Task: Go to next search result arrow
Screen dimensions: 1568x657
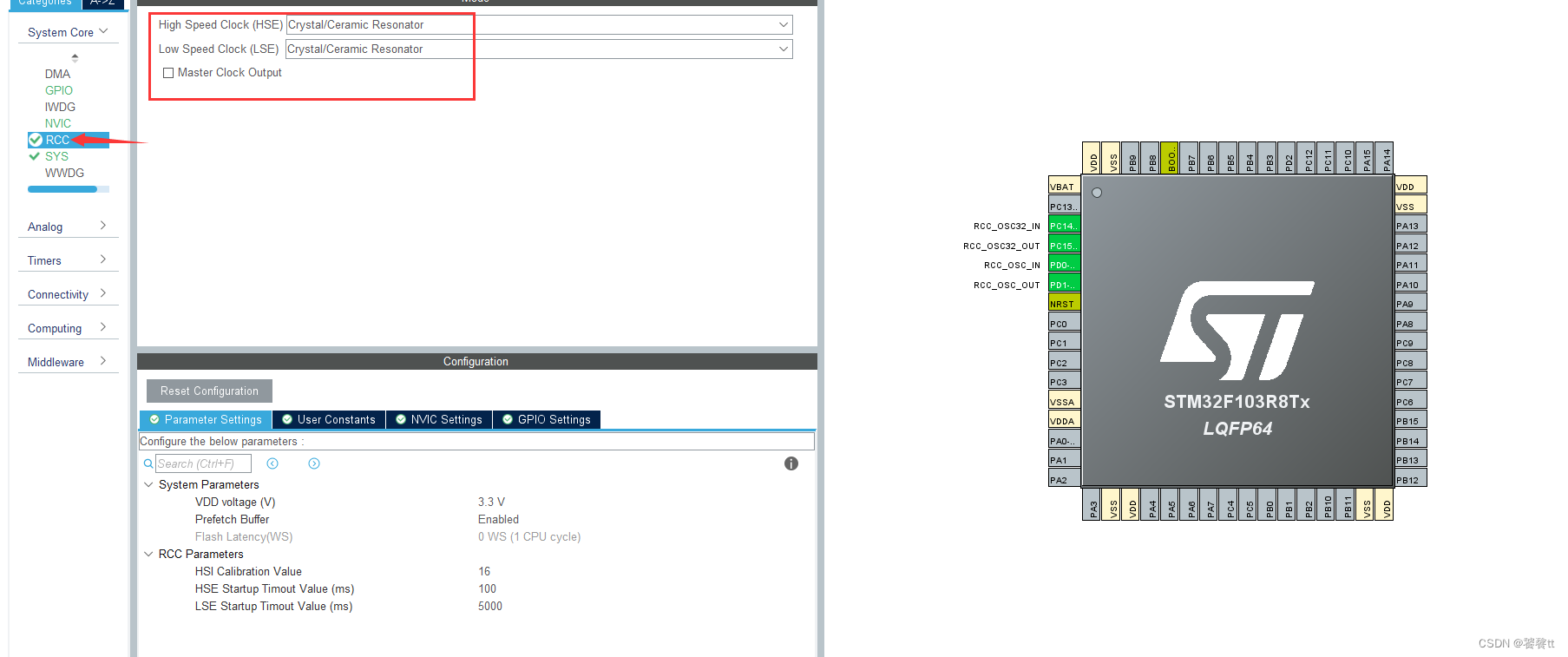Action: click(x=314, y=463)
